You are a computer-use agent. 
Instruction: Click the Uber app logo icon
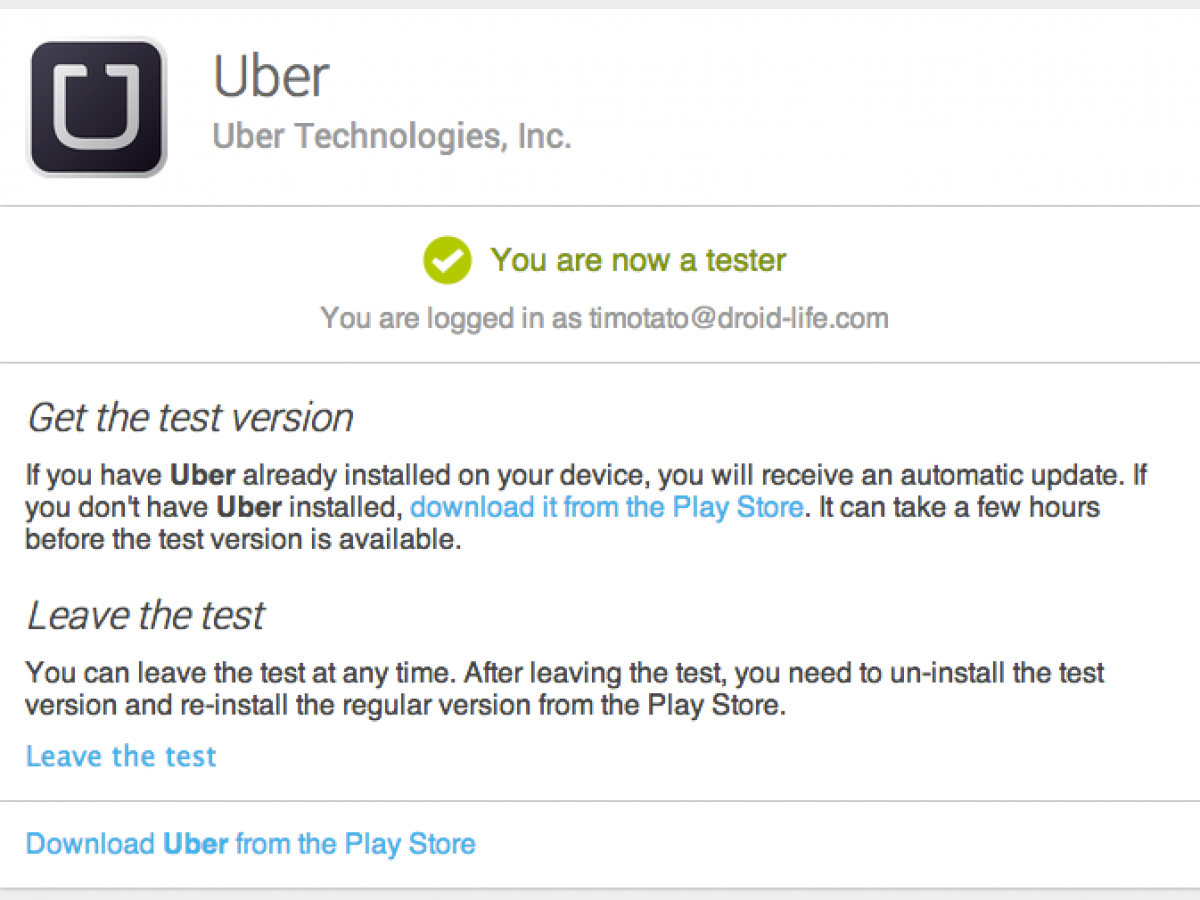[97, 106]
